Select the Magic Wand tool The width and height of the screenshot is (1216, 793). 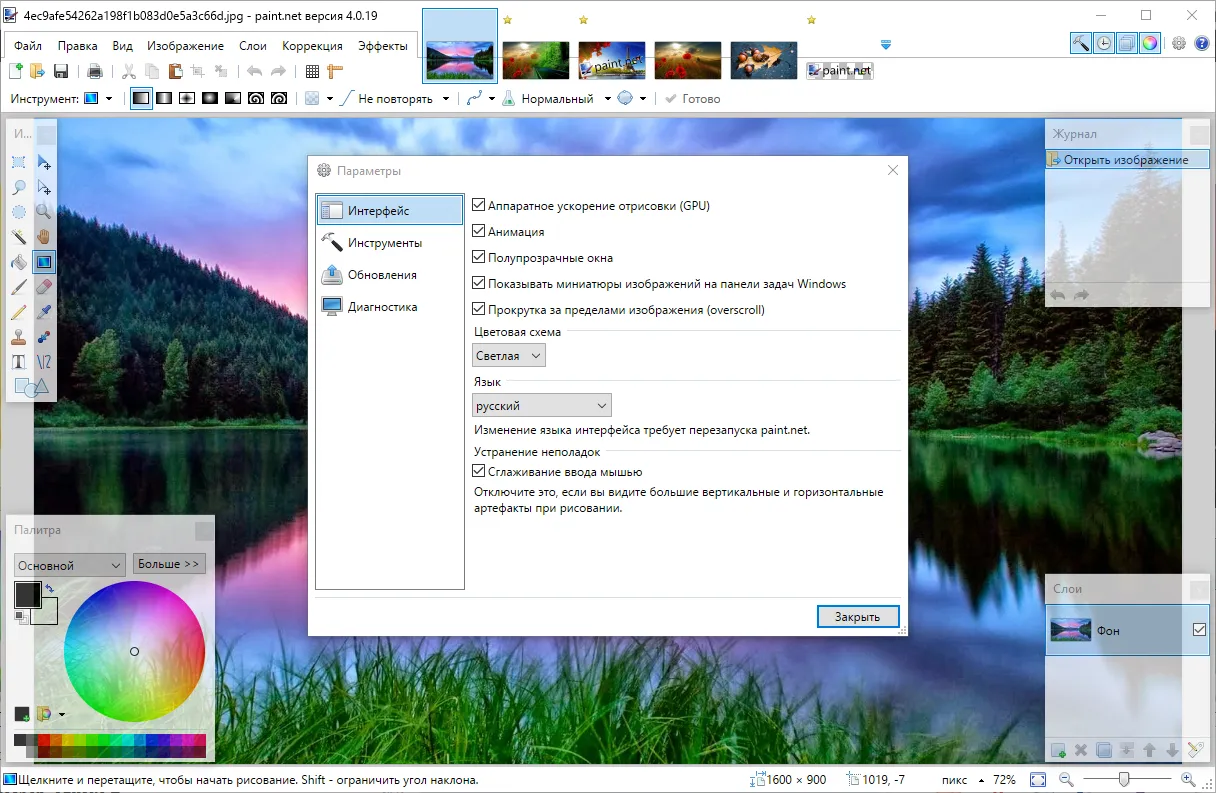(x=19, y=237)
